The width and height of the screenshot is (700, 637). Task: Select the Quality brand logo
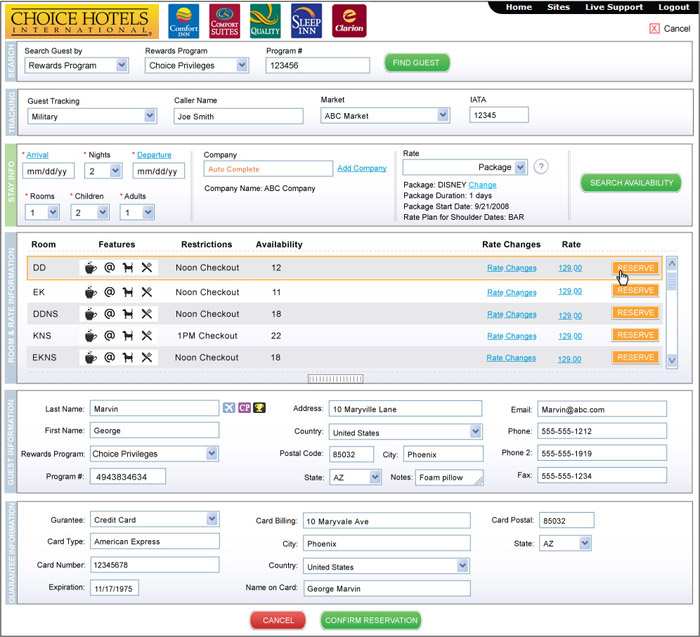click(265, 21)
